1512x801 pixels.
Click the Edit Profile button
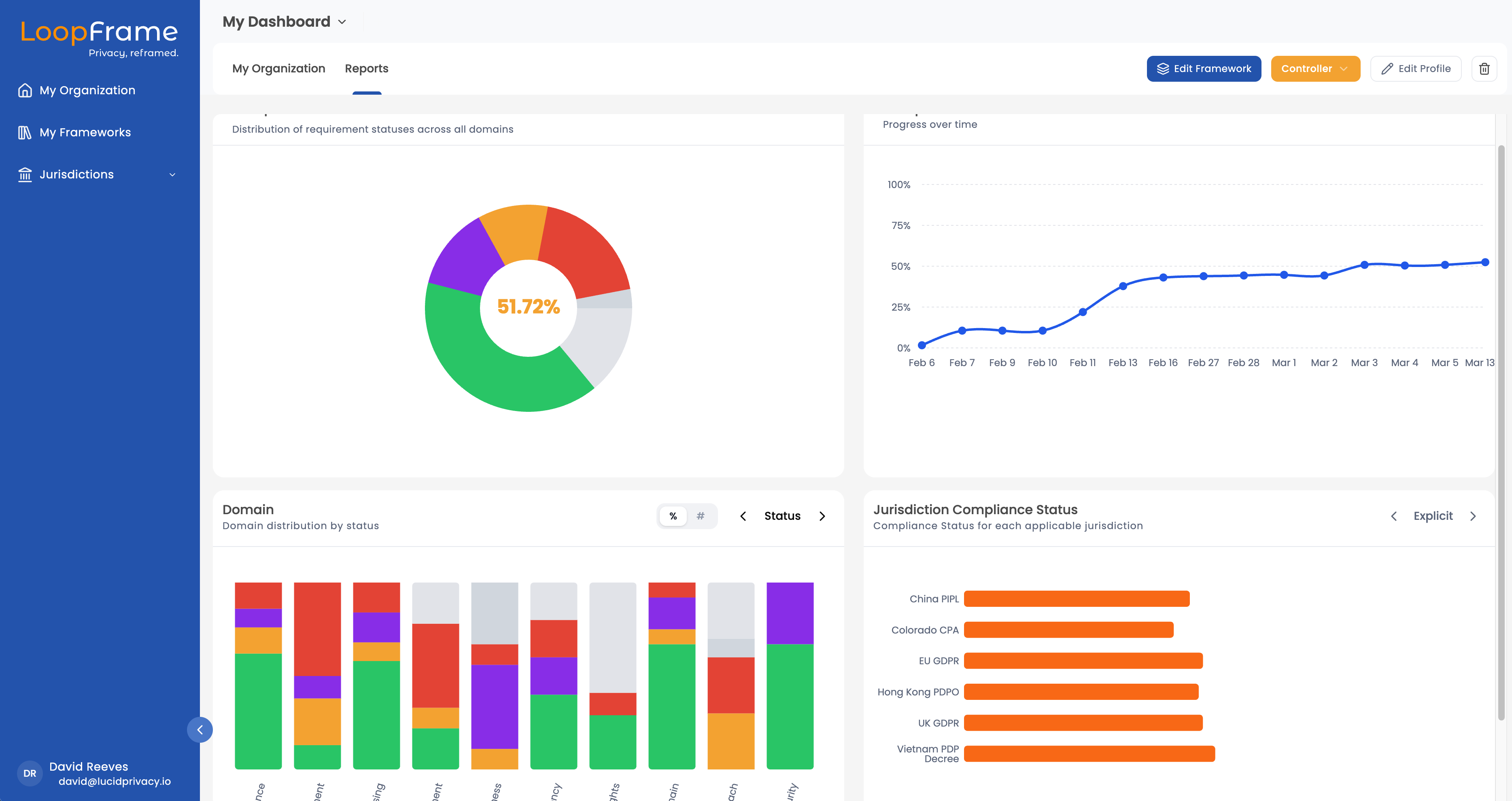point(1416,69)
